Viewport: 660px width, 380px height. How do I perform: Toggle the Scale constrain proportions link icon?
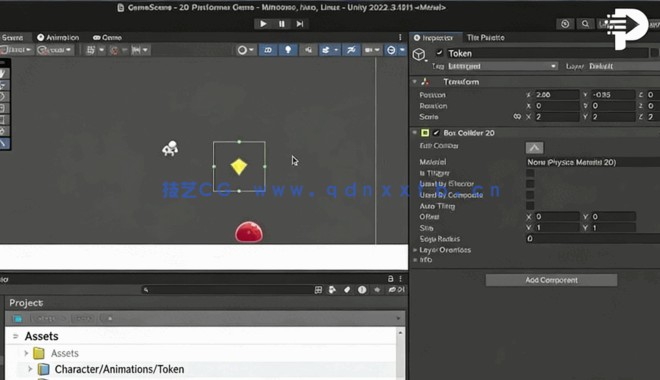coord(517,117)
